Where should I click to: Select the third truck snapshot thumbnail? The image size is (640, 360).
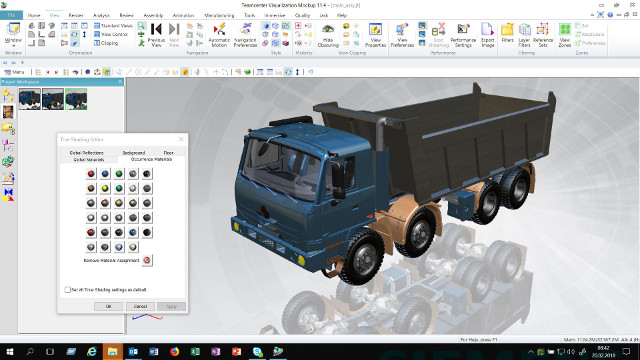tap(76, 99)
